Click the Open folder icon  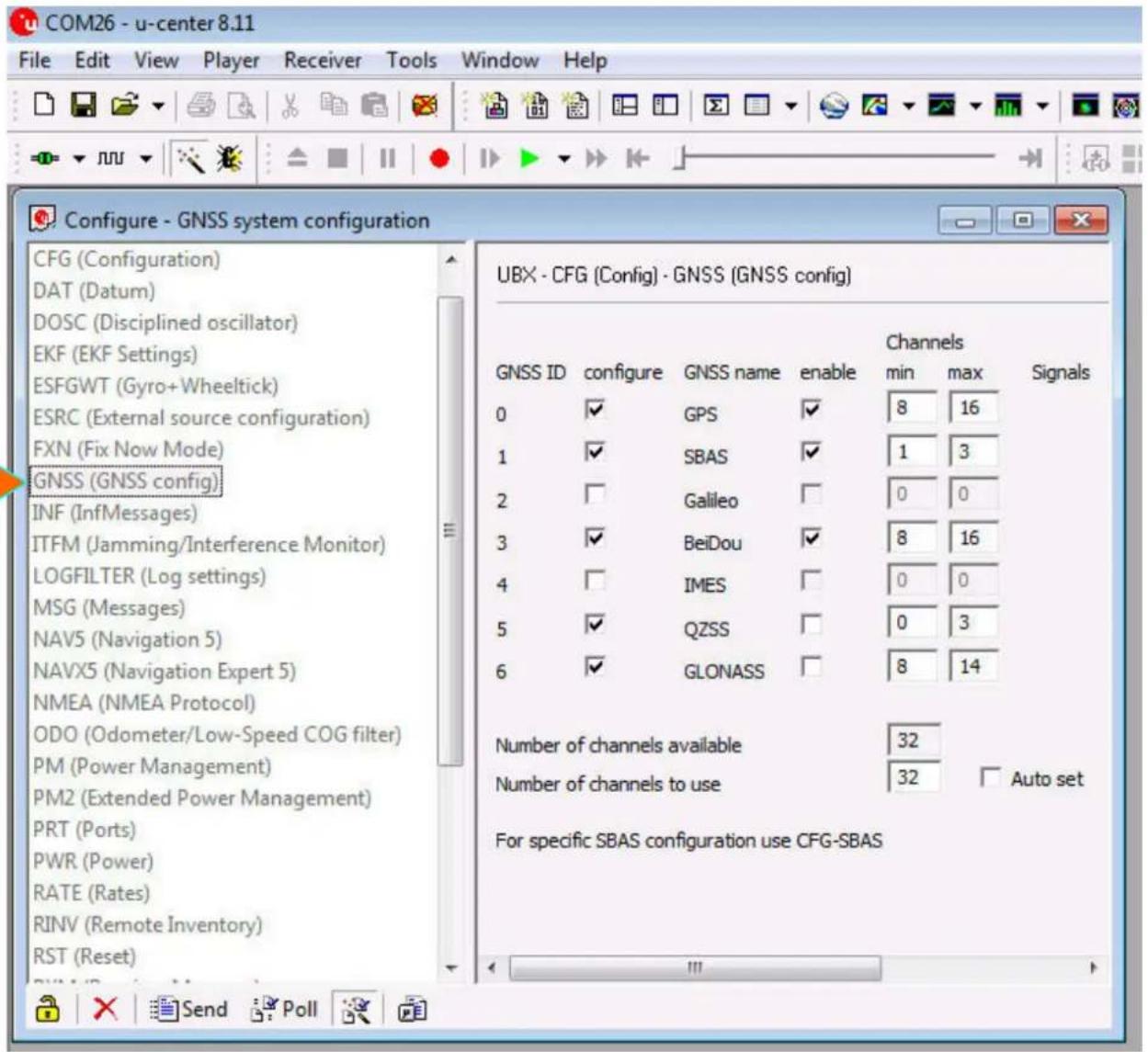pyautogui.click(x=124, y=106)
